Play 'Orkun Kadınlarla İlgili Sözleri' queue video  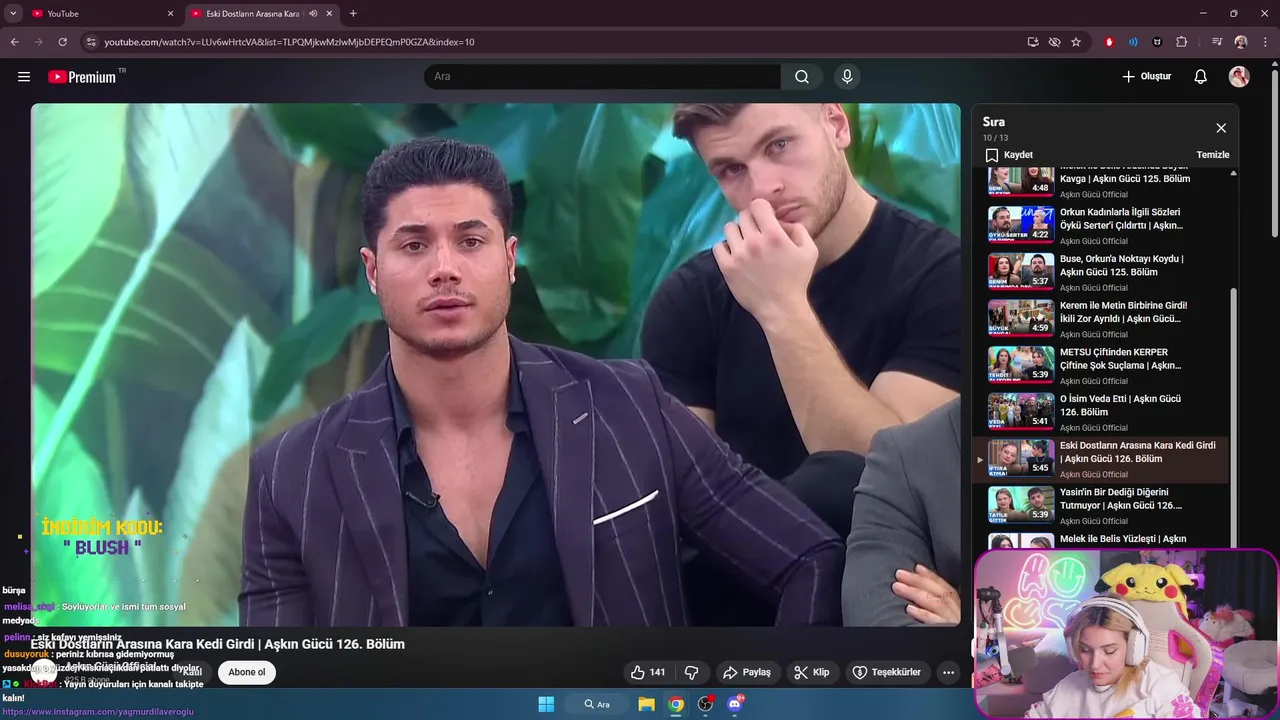click(1100, 225)
